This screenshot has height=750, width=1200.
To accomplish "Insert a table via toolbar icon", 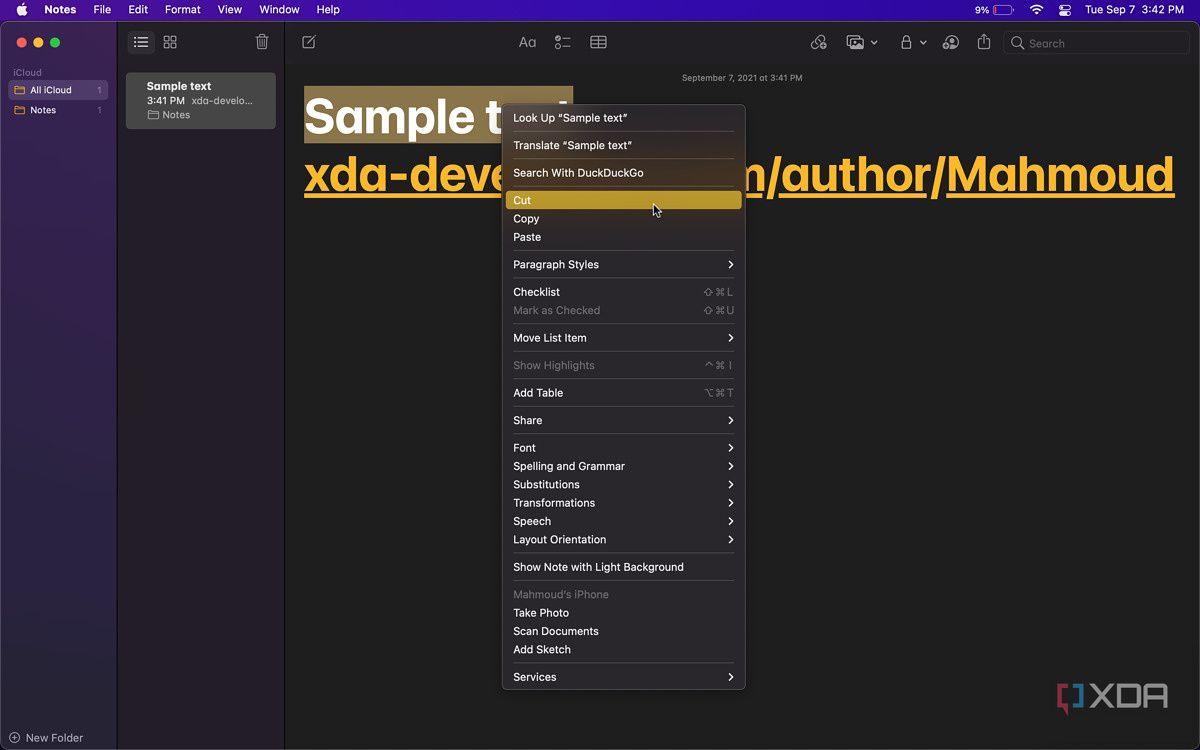I will [x=598, y=42].
